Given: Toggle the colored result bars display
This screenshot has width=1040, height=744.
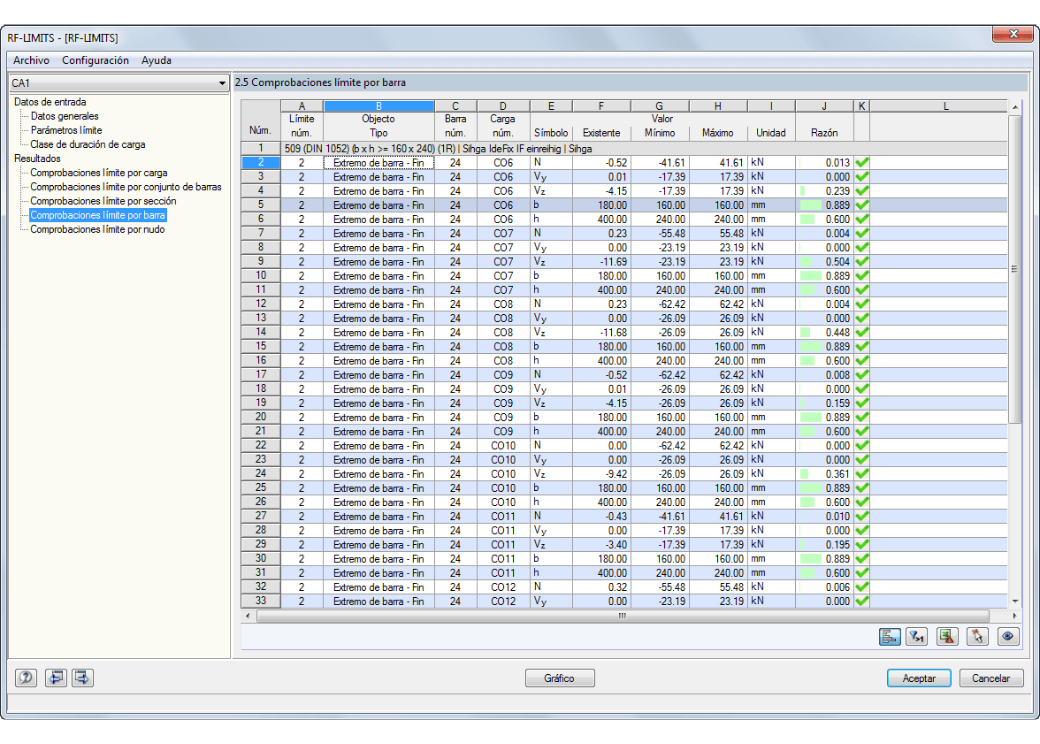Looking at the screenshot, I should coord(889,637).
